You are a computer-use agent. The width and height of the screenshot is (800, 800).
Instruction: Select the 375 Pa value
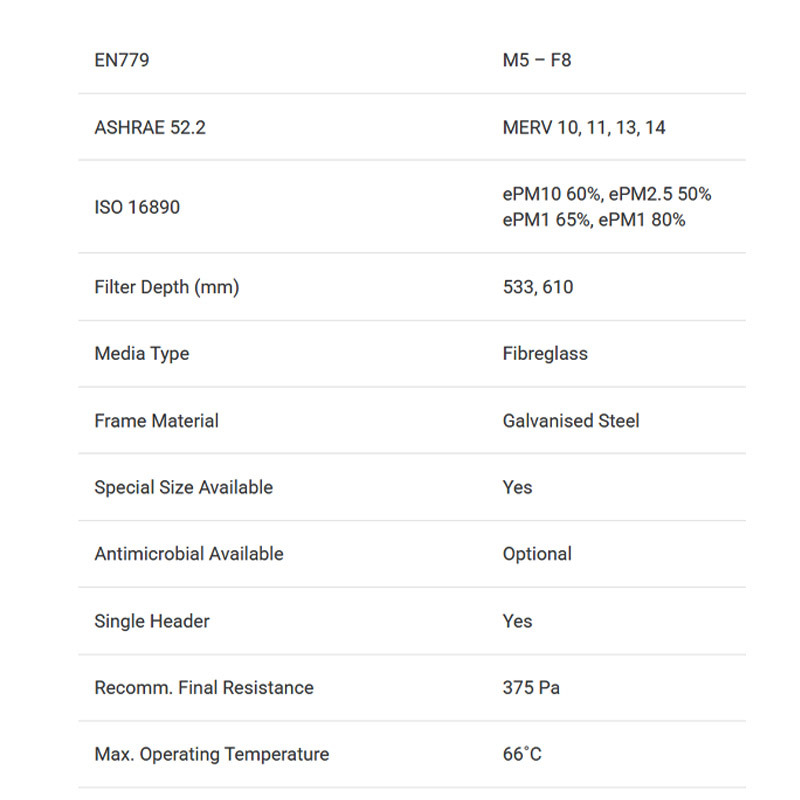(531, 687)
